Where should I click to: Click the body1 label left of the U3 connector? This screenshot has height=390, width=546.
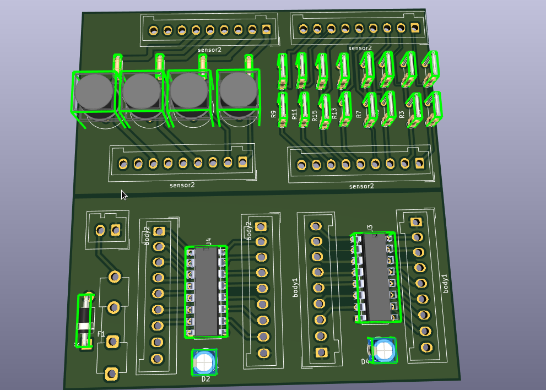point(295,288)
